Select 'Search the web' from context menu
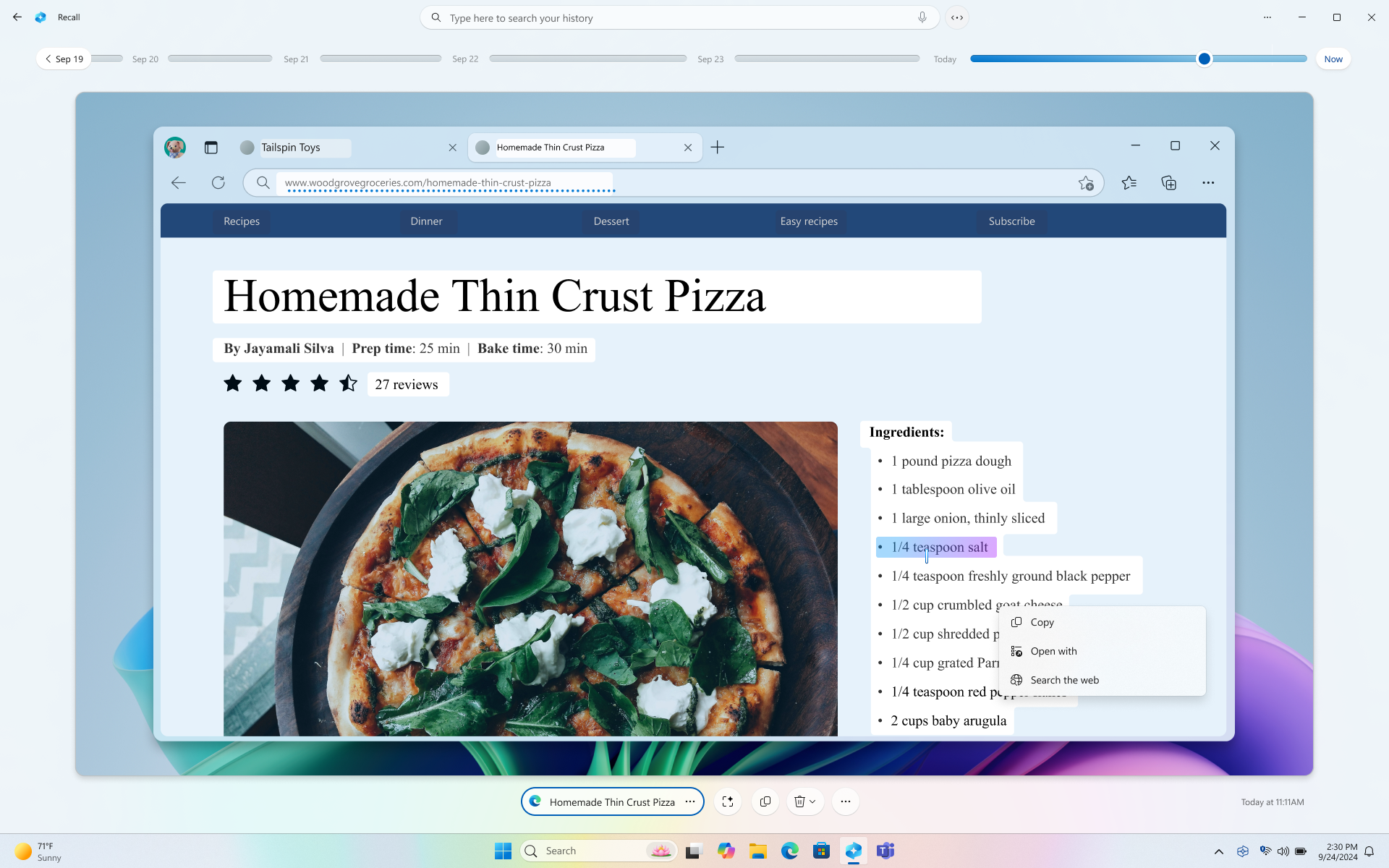 coord(1064,679)
